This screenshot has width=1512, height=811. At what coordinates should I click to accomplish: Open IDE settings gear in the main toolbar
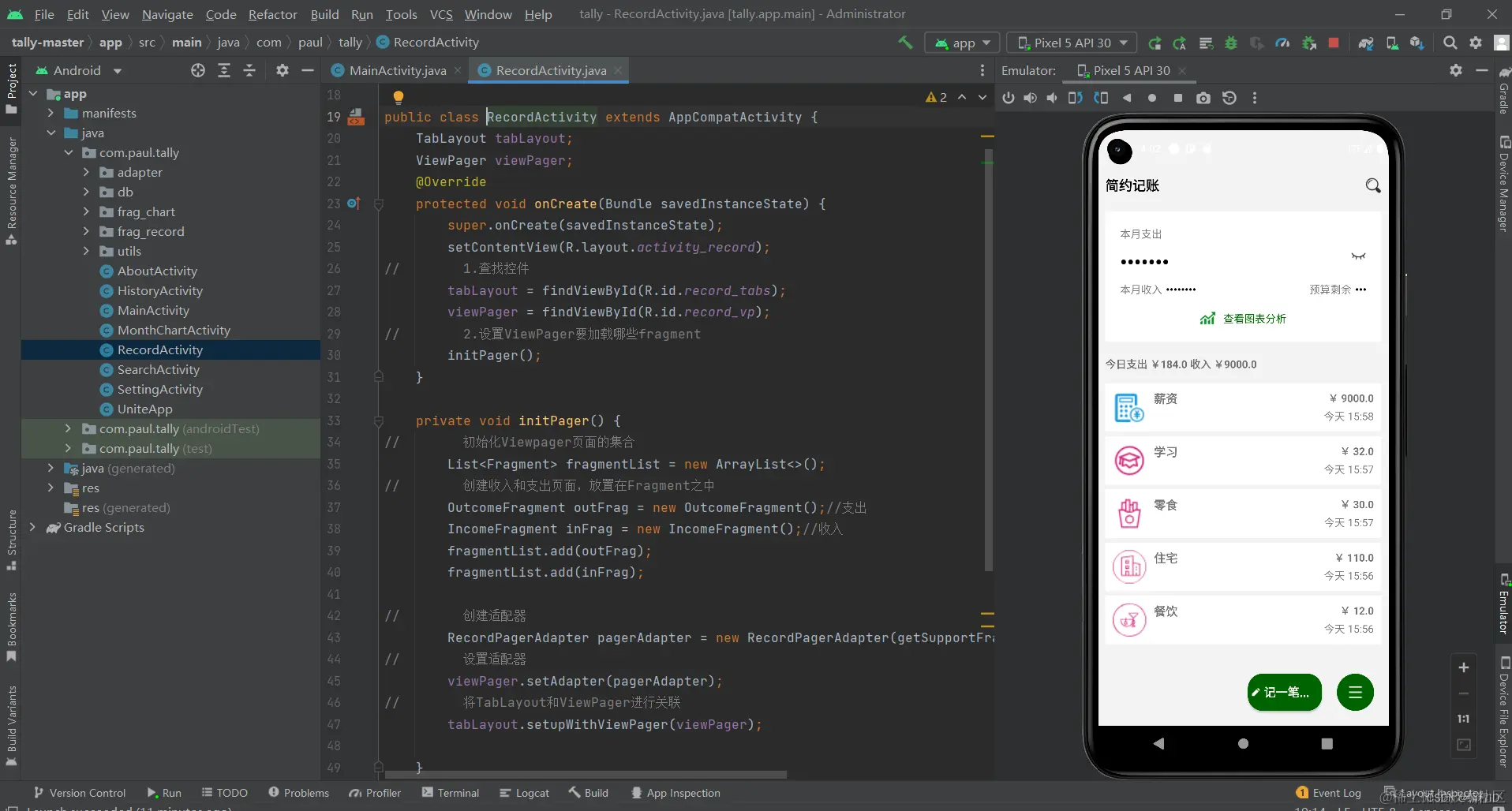pos(1476,43)
